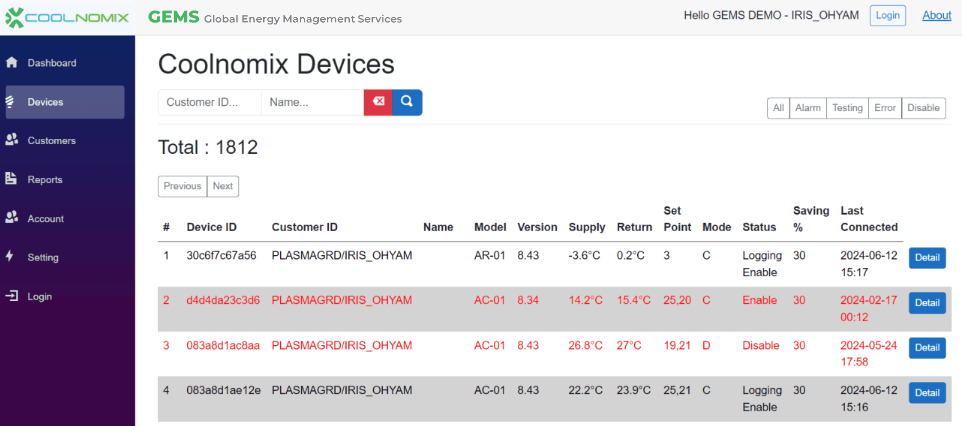Image resolution: width=962 pixels, height=426 pixels.
Task: Click the Devices icon in sidebar
Action: click(x=10, y=102)
